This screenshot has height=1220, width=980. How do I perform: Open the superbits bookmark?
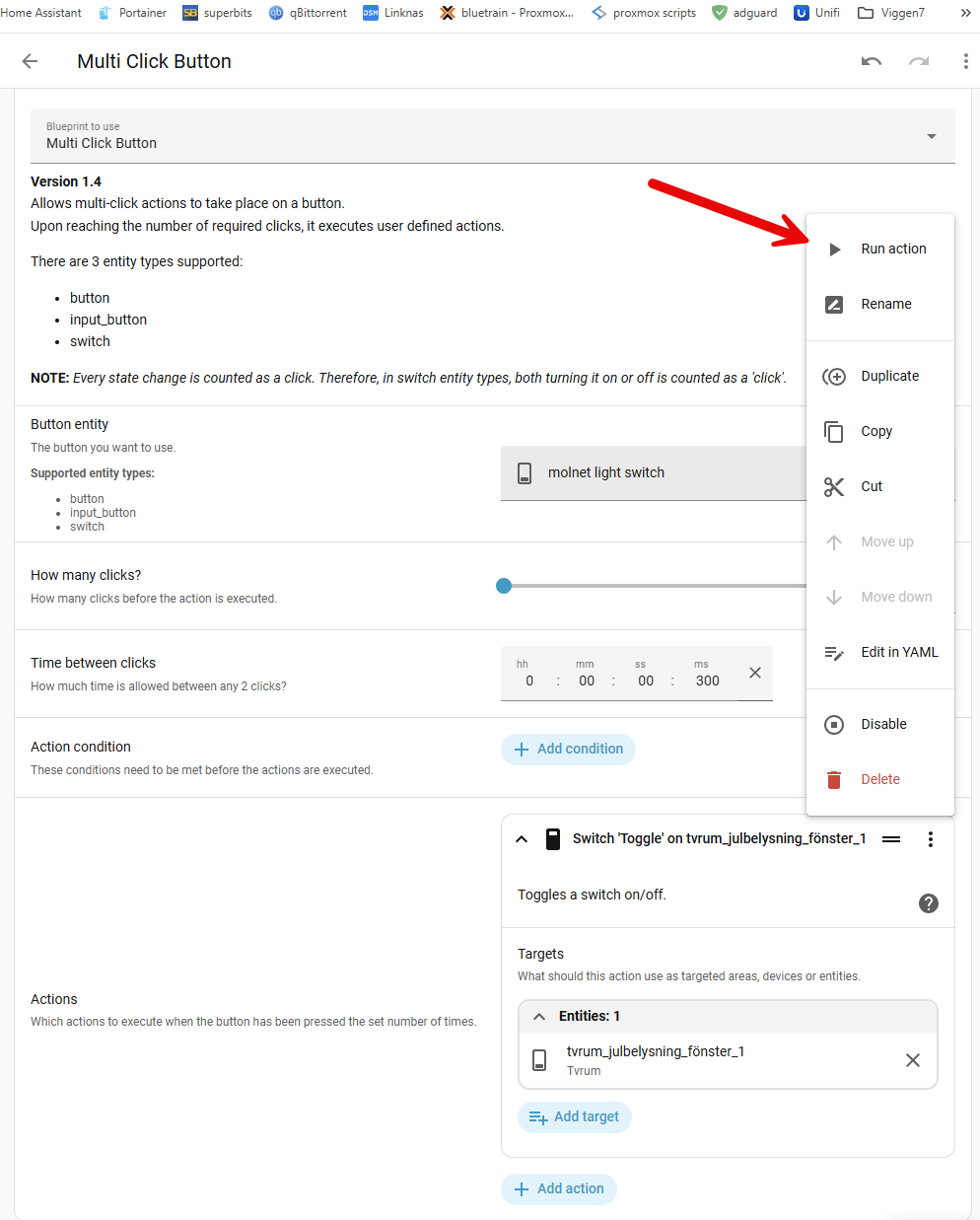tap(217, 13)
